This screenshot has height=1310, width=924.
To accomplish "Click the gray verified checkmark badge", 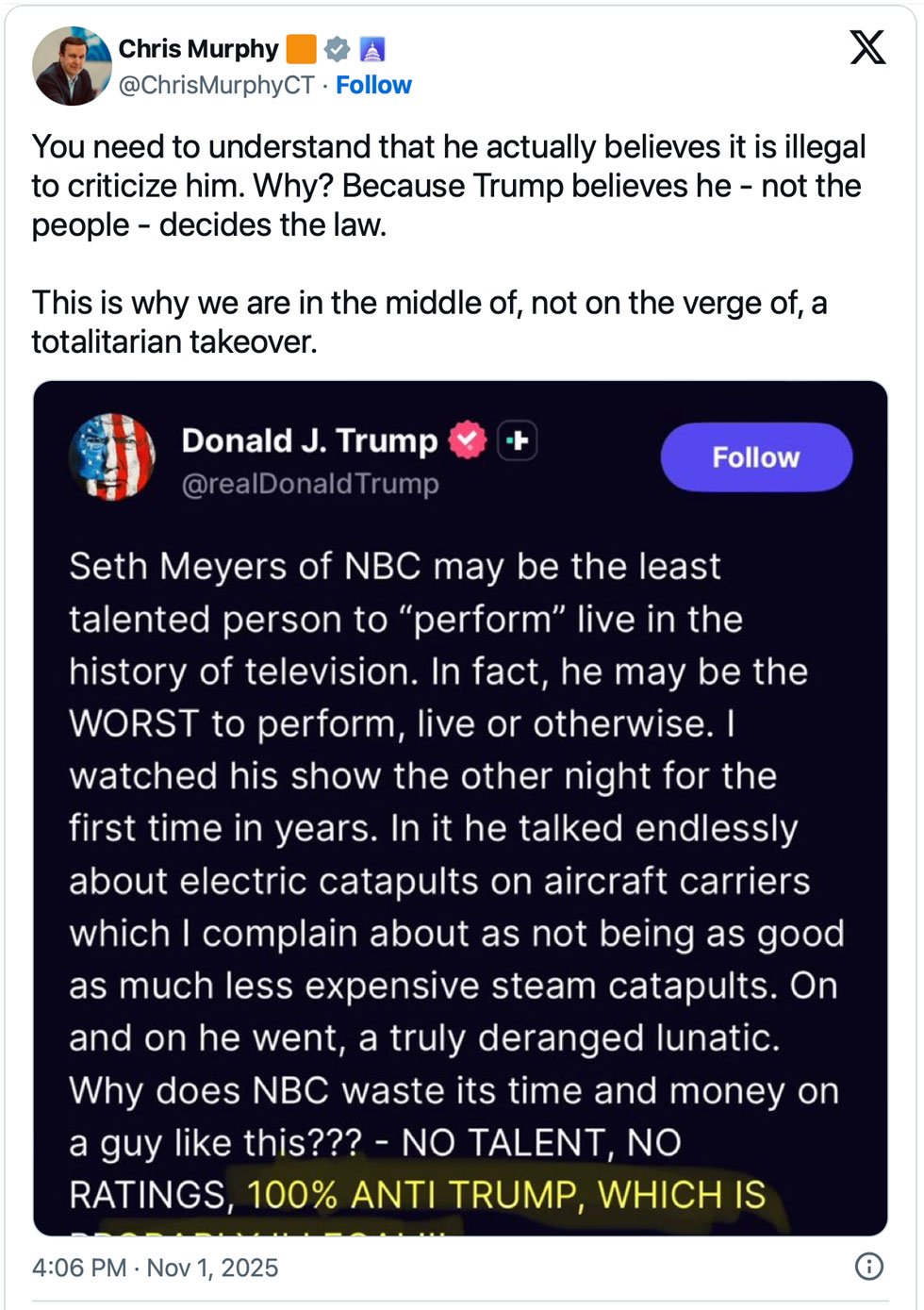I will pyautogui.click(x=337, y=49).
